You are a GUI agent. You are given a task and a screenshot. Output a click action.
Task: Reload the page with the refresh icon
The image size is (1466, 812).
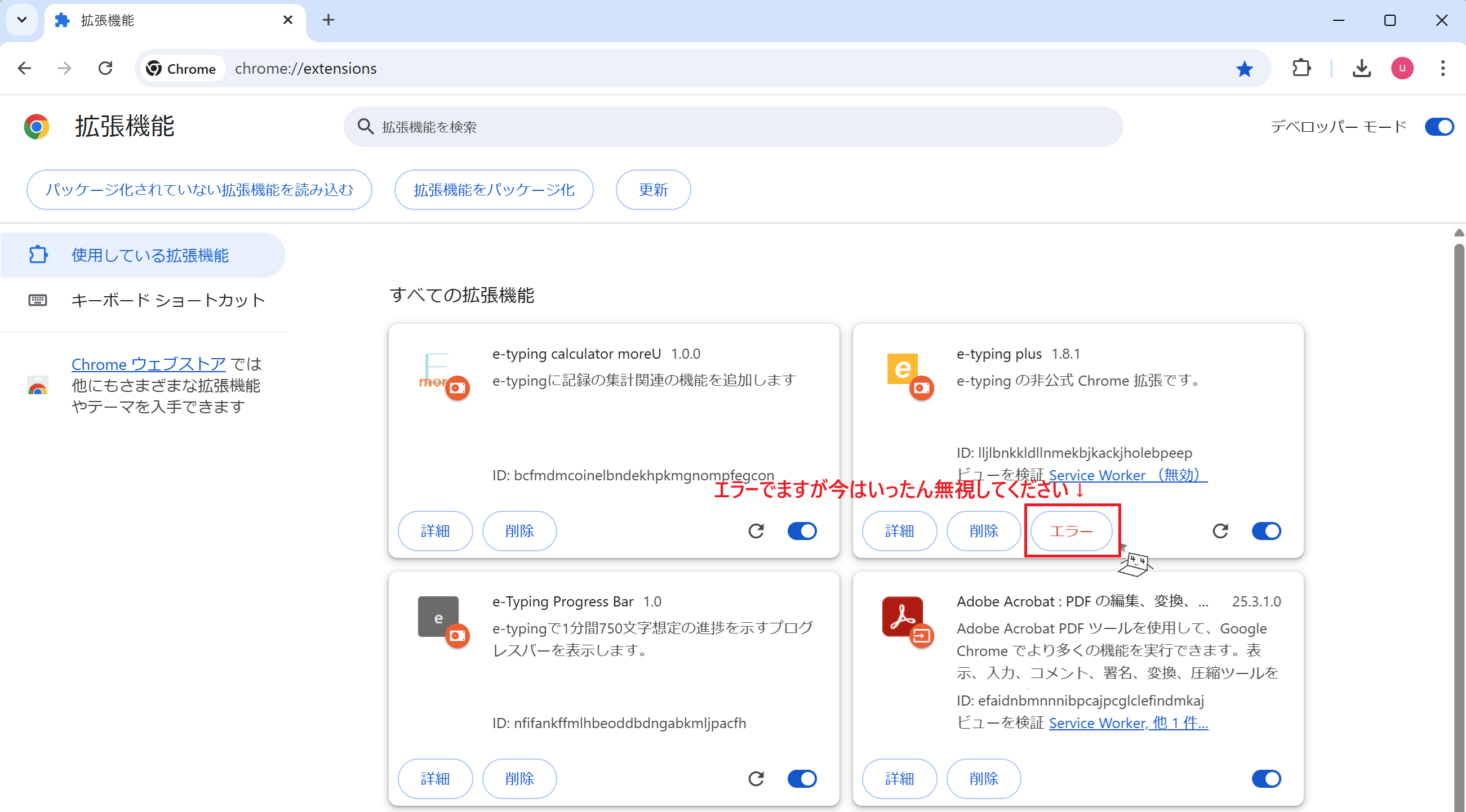105,68
